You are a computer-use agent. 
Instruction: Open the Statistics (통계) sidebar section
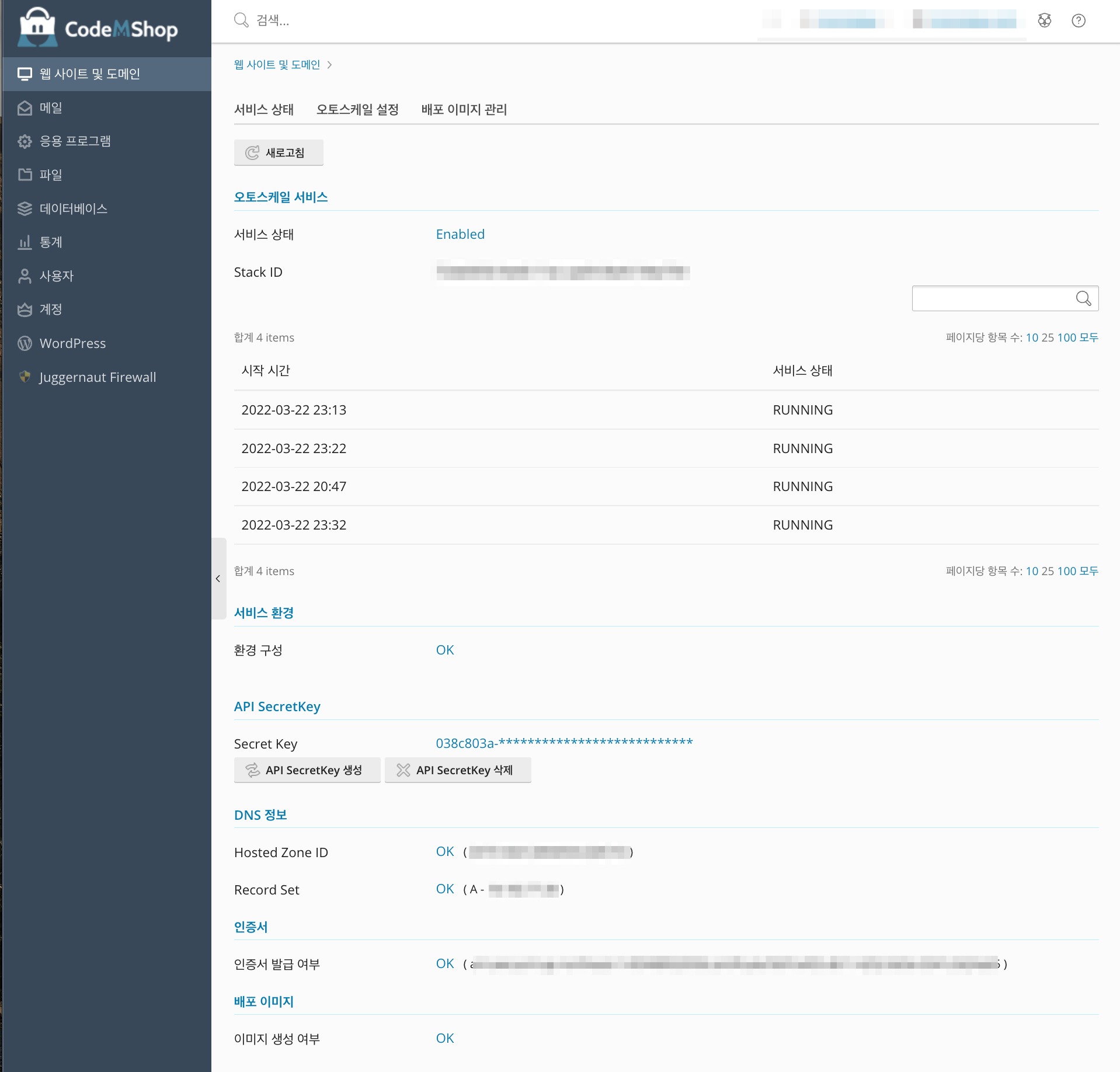pyautogui.click(x=51, y=242)
